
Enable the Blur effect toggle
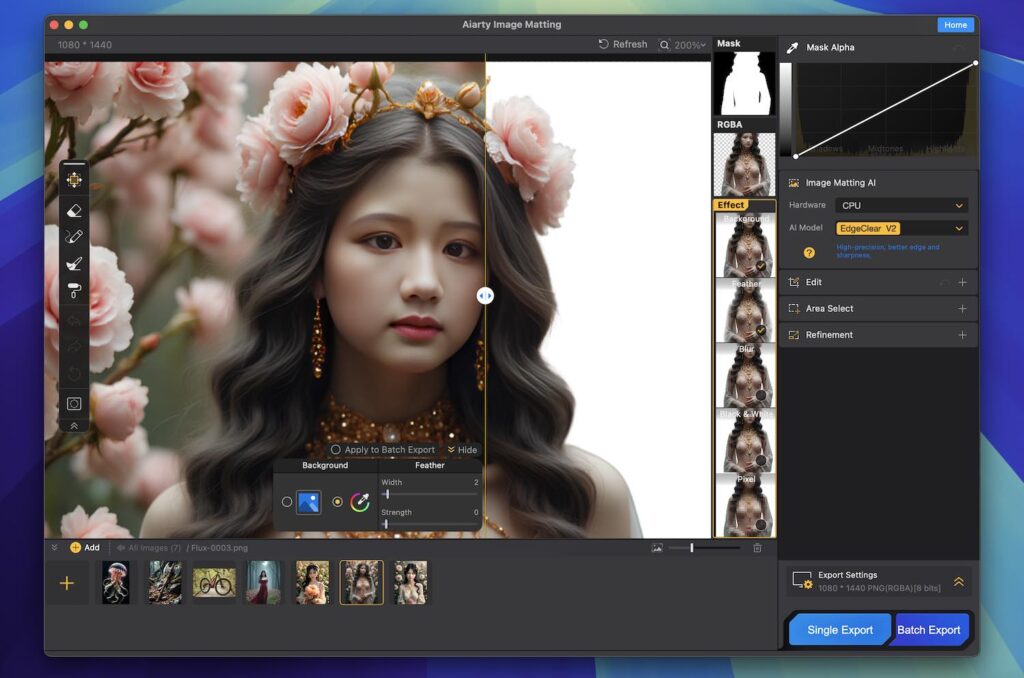coord(761,395)
